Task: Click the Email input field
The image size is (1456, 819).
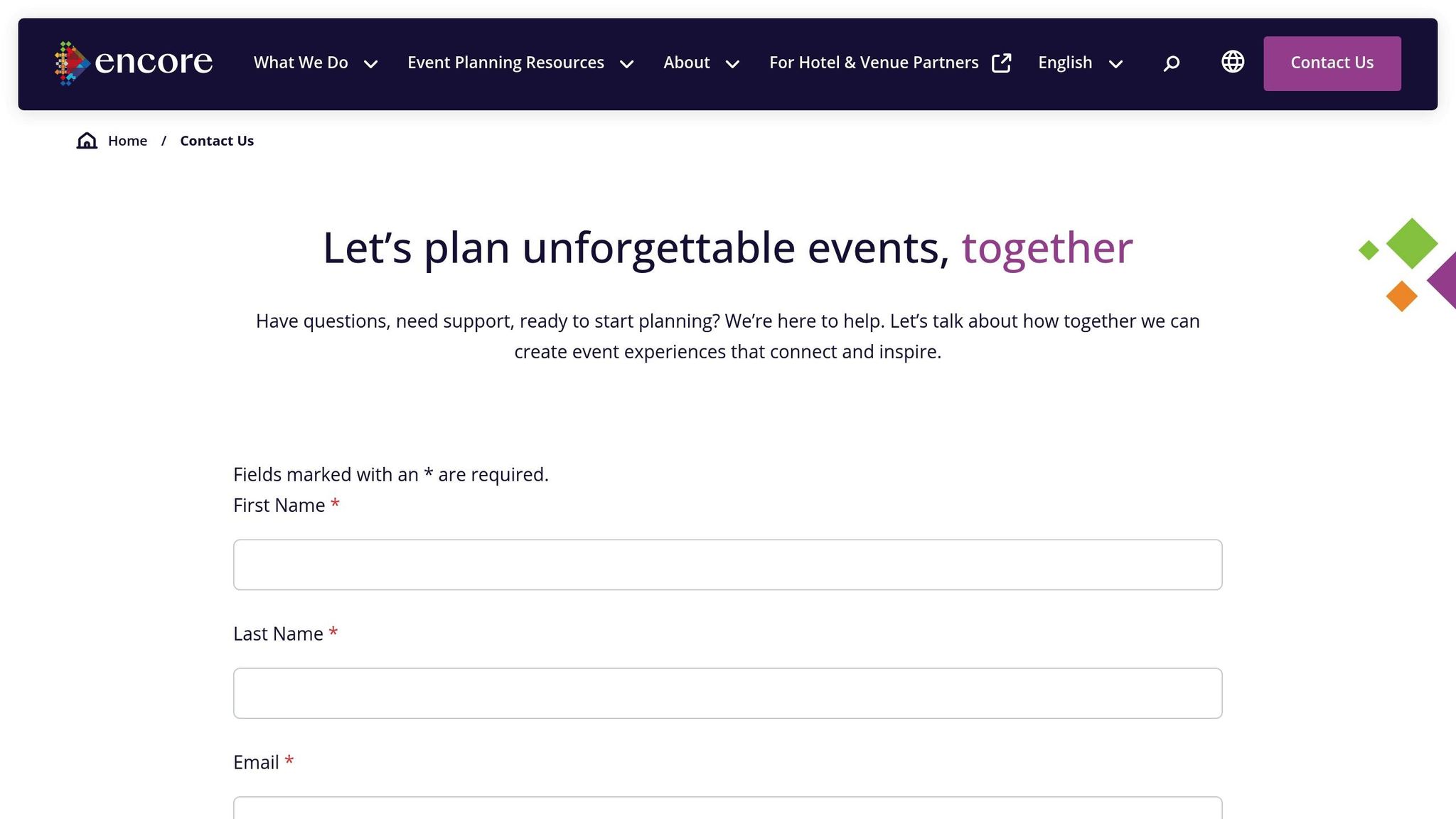Action: coord(727,808)
